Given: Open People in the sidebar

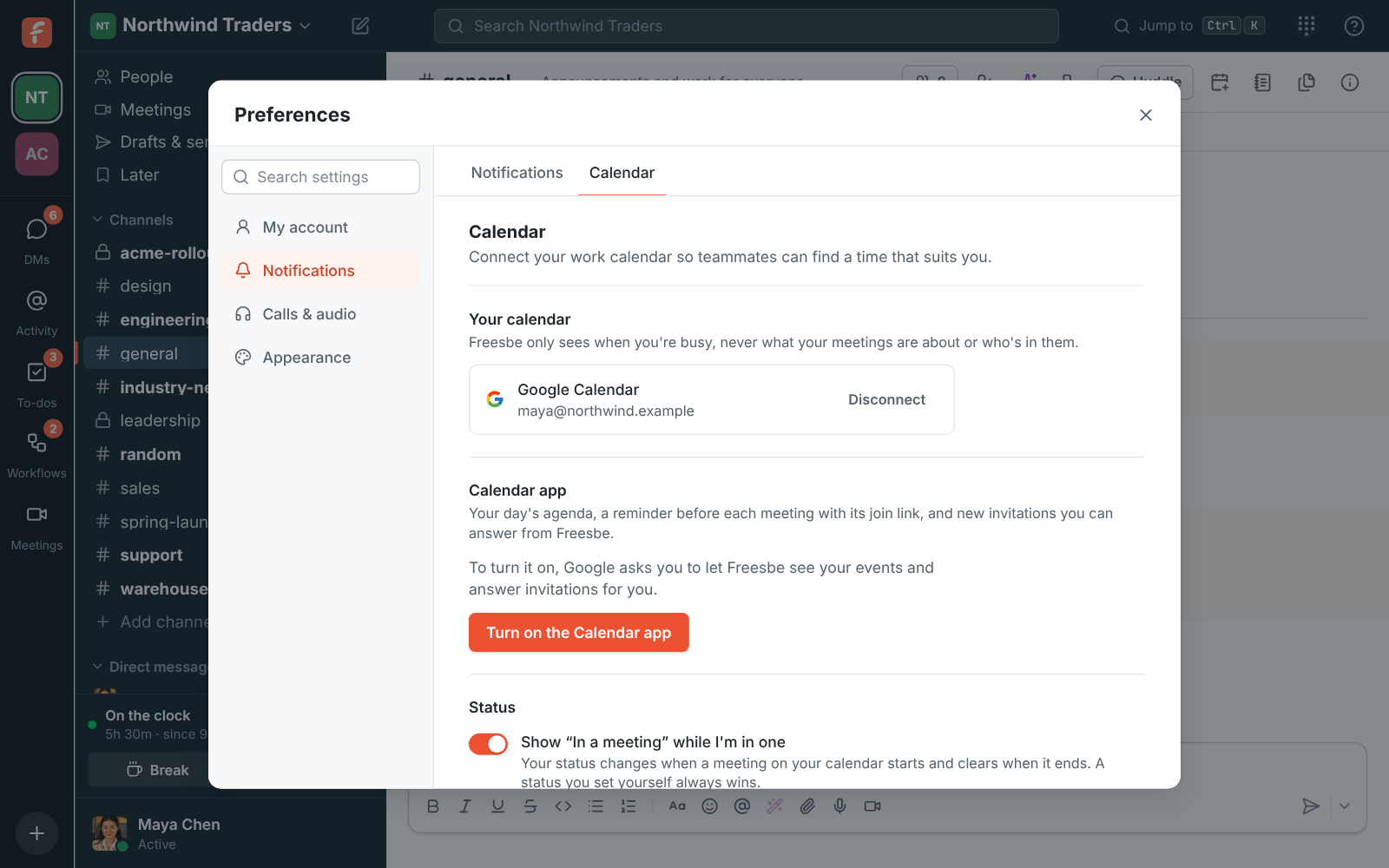Looking at the screenshot, I should pyautogui.click(x=146, y=76).
